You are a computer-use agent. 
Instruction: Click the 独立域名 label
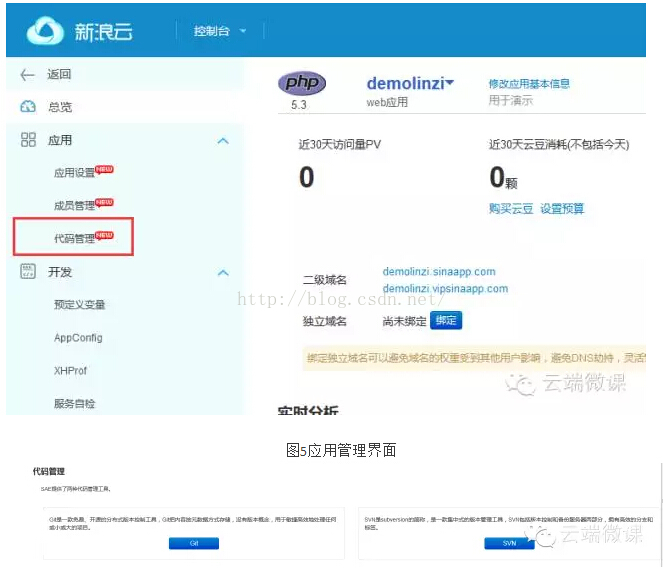point(324,321)
